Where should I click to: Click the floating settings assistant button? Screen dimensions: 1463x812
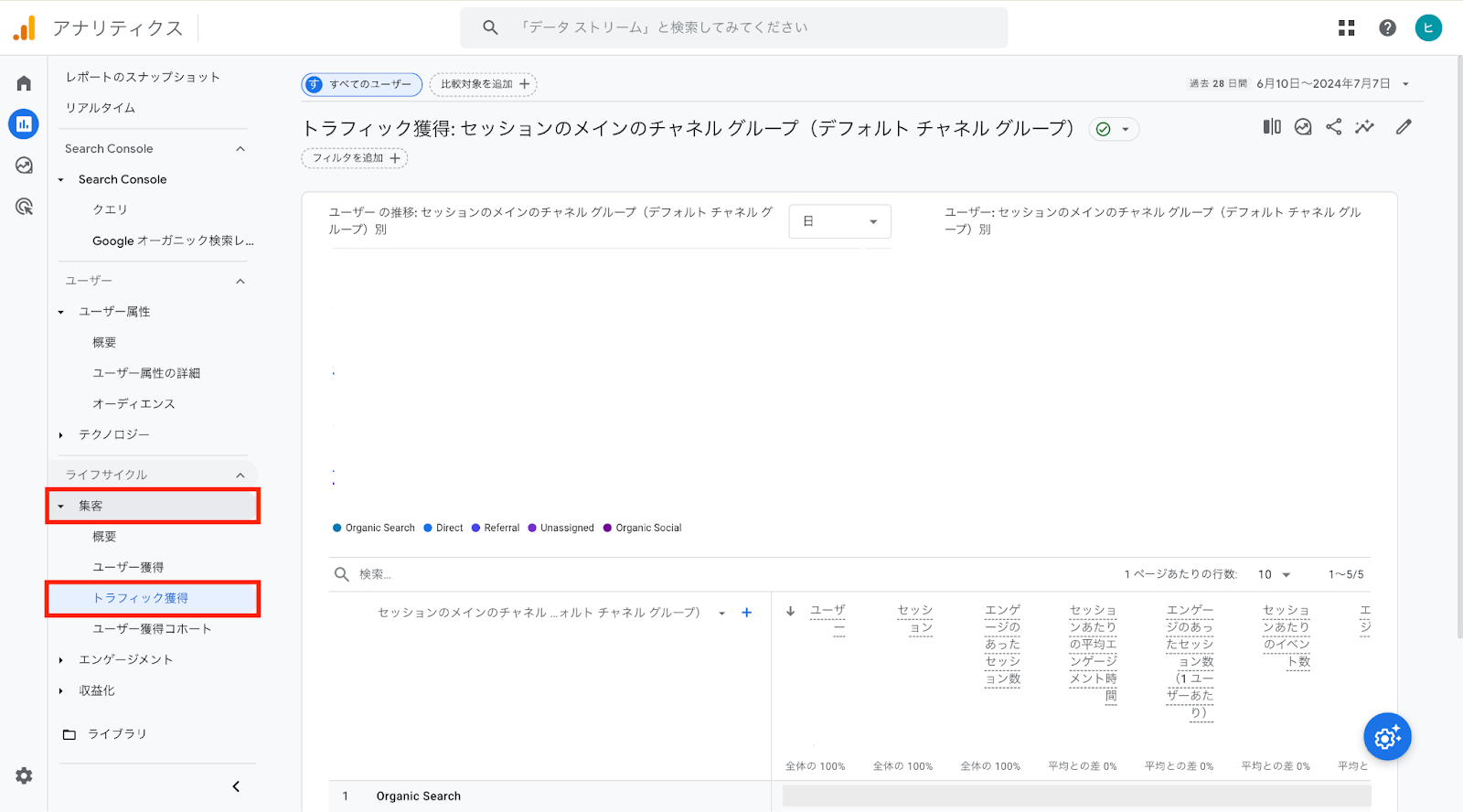[x=1387, y=737]
